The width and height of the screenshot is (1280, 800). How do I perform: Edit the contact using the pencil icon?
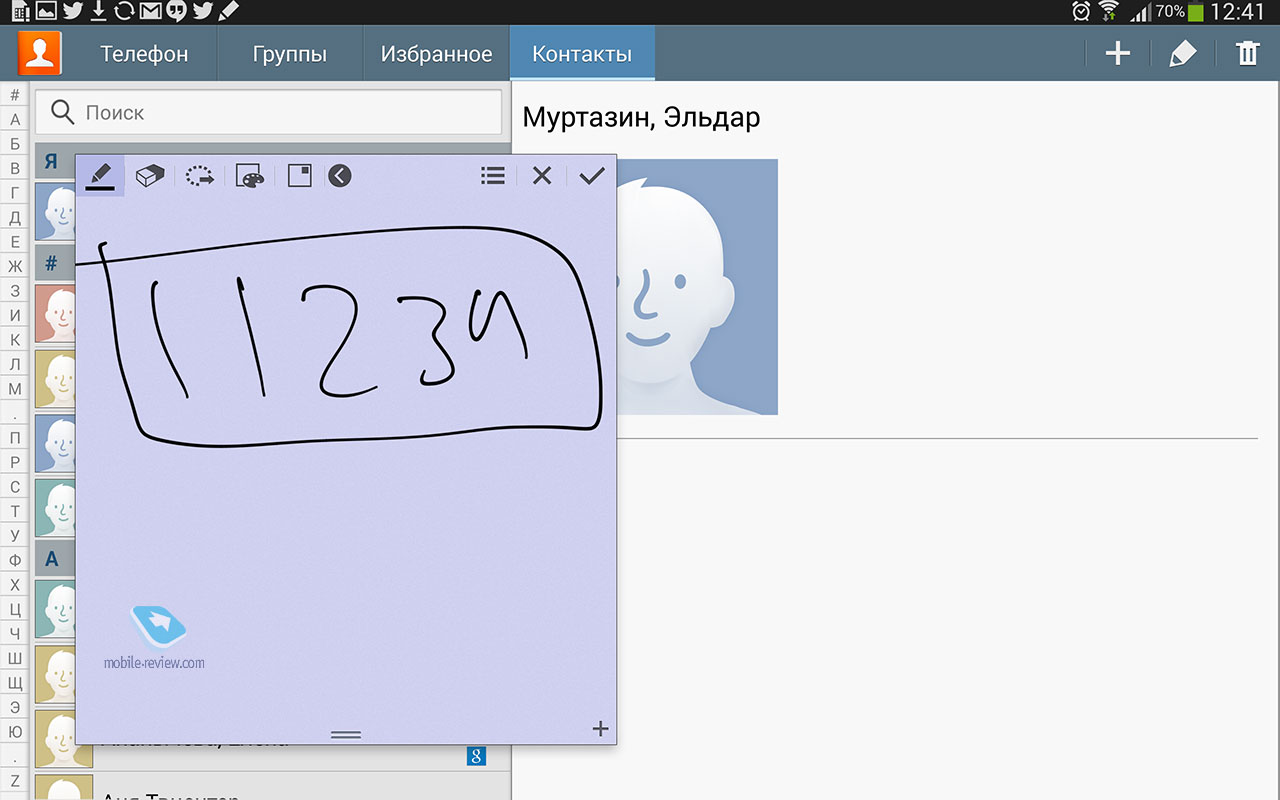point(1183,53)
